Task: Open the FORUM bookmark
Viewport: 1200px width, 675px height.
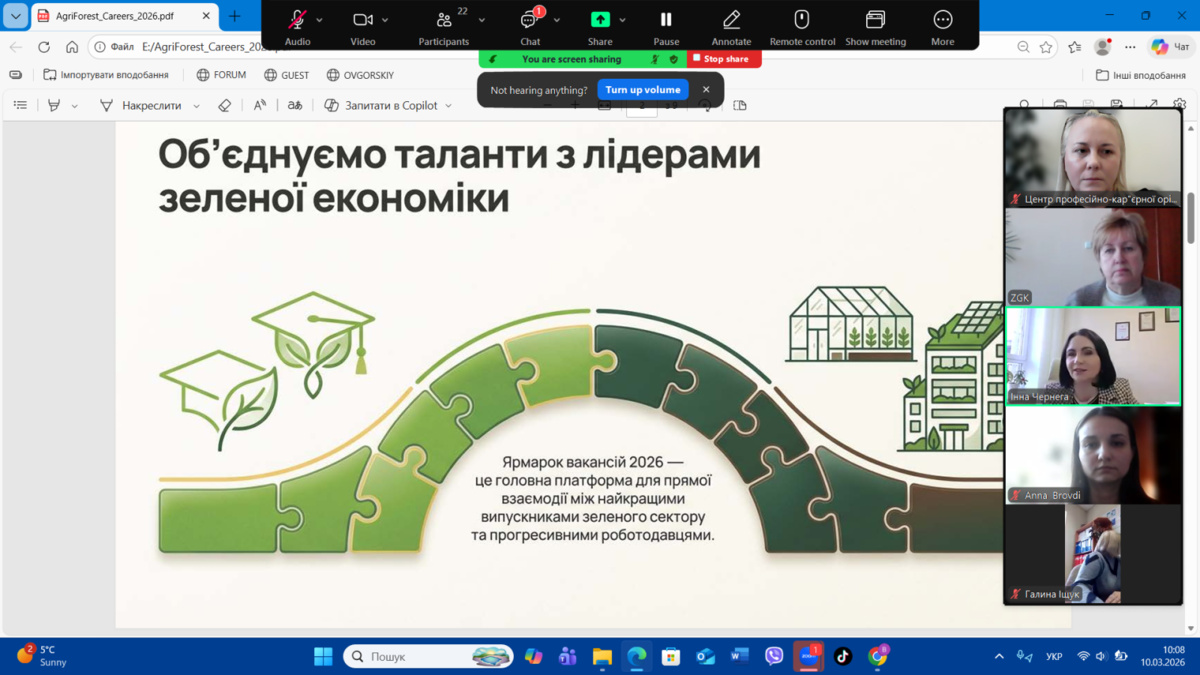Action: 220,75
